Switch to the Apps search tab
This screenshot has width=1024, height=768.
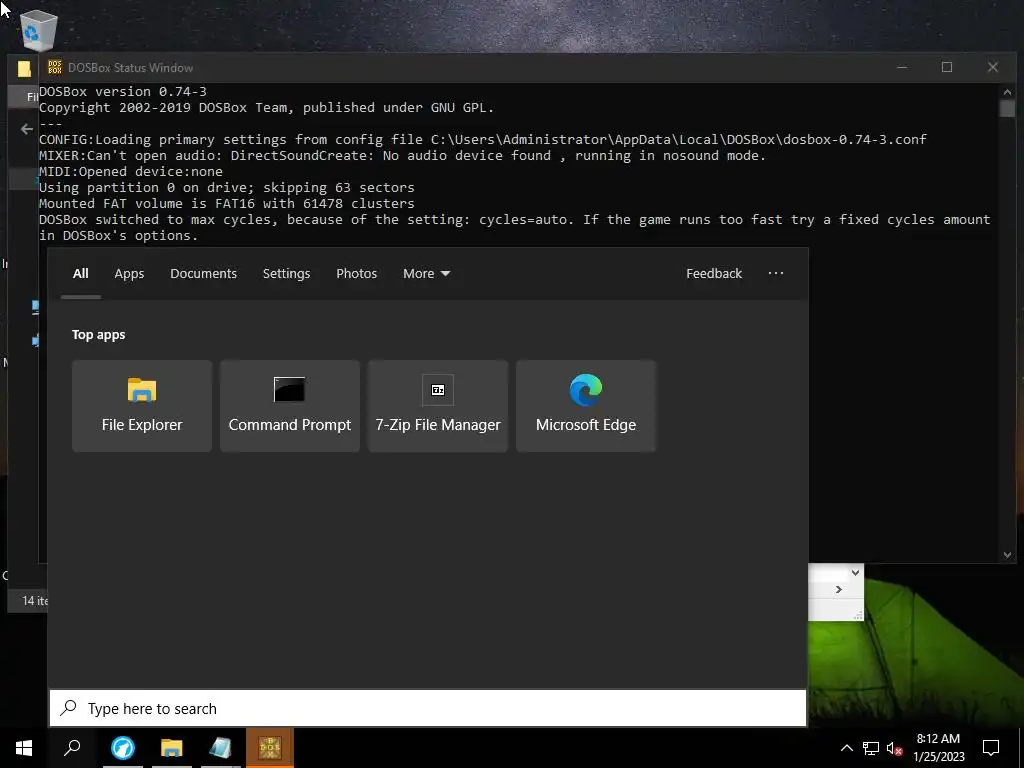click(x=129, y=274)
